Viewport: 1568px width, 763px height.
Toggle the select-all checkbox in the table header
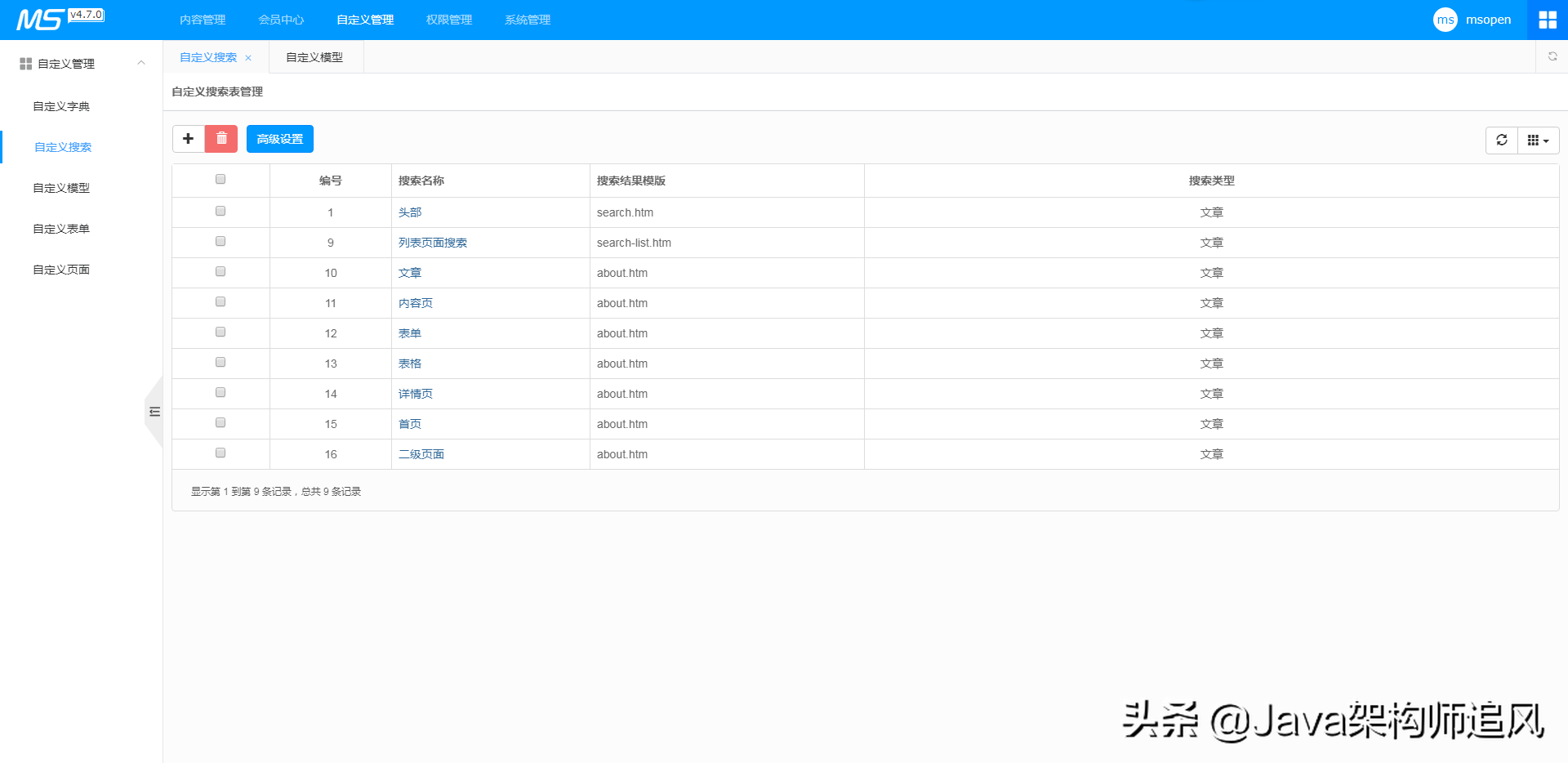(220, 179)
